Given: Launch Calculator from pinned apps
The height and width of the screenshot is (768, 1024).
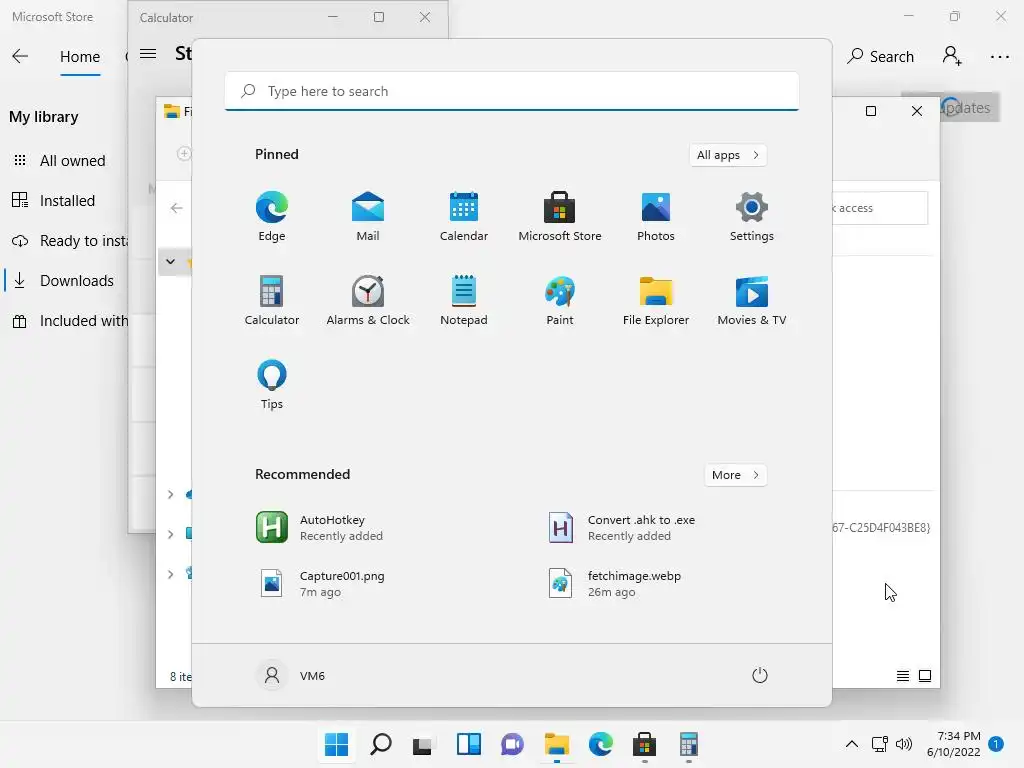Looking at the screenshot, I should [x=272, y=300].
